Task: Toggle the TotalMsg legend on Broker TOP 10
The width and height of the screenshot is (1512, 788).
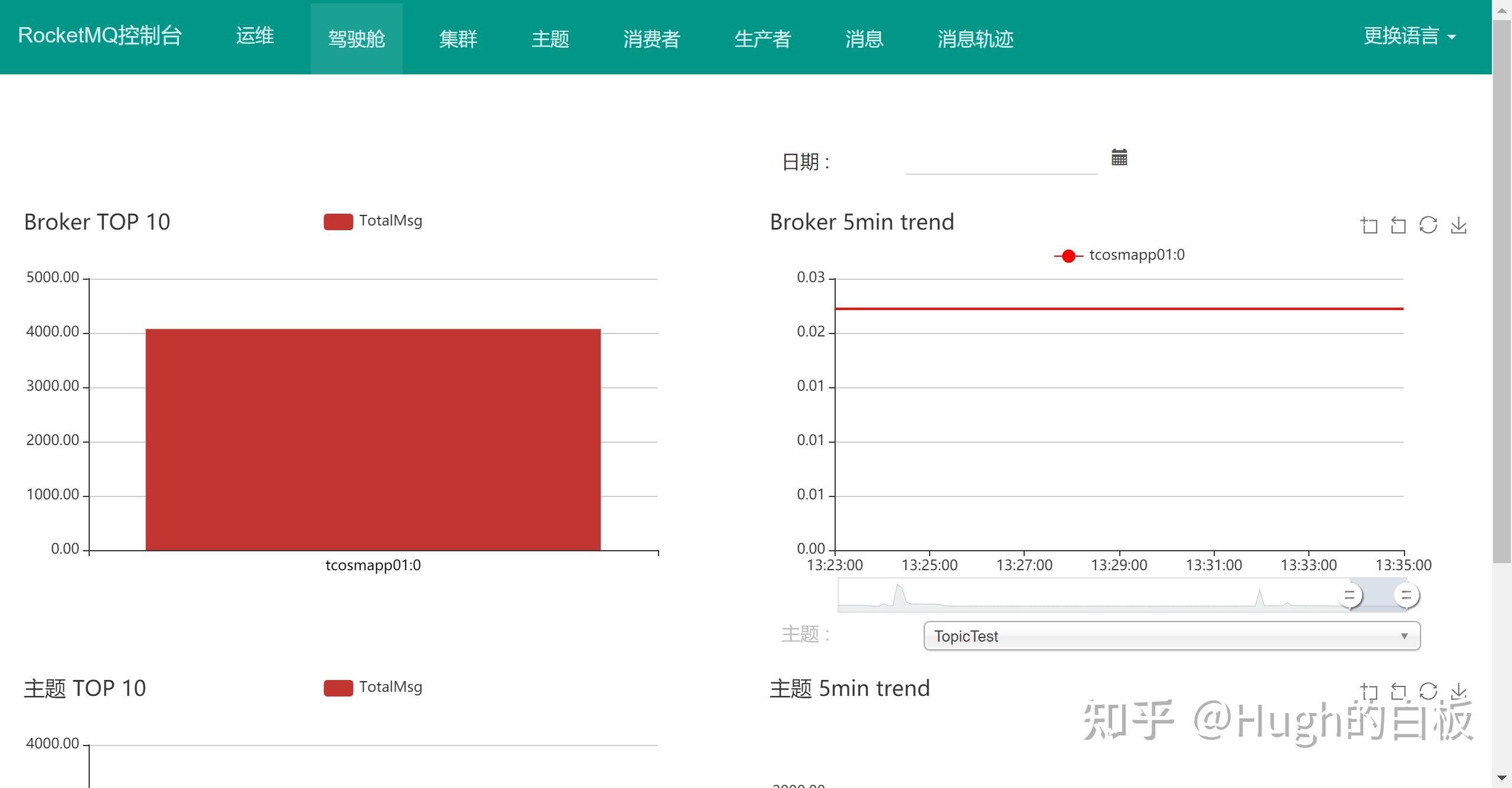Action: coord(373,221)
